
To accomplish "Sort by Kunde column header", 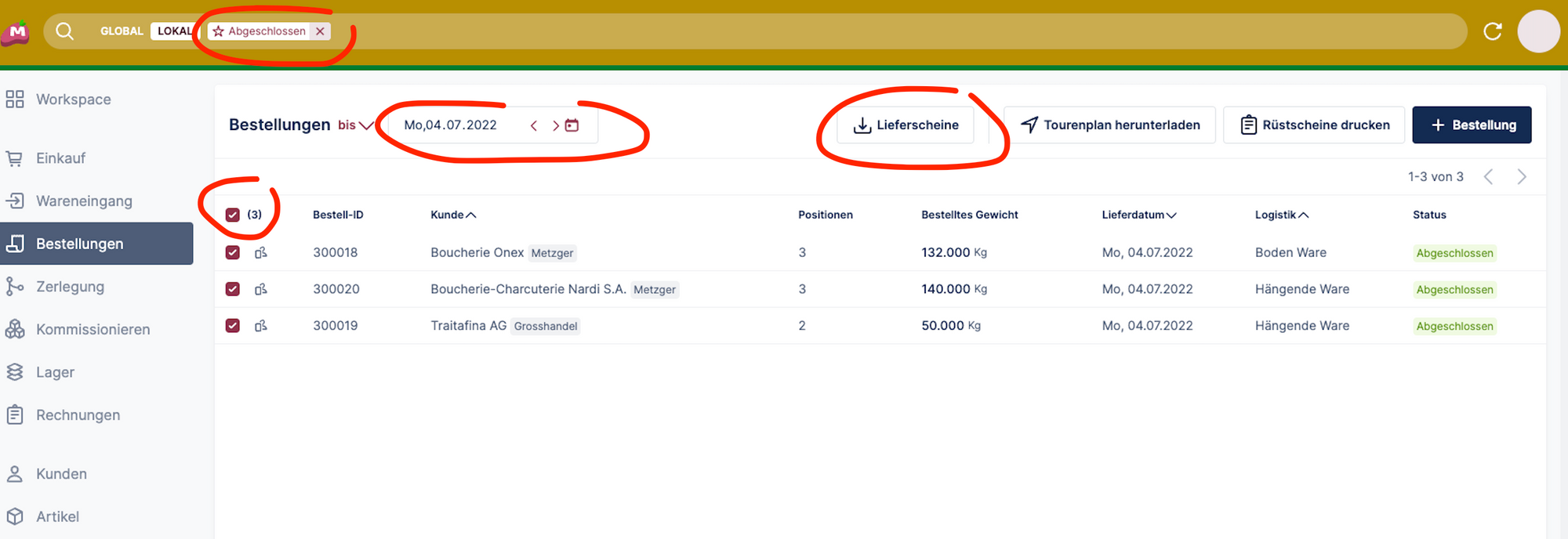I will [x=452, y=215].
